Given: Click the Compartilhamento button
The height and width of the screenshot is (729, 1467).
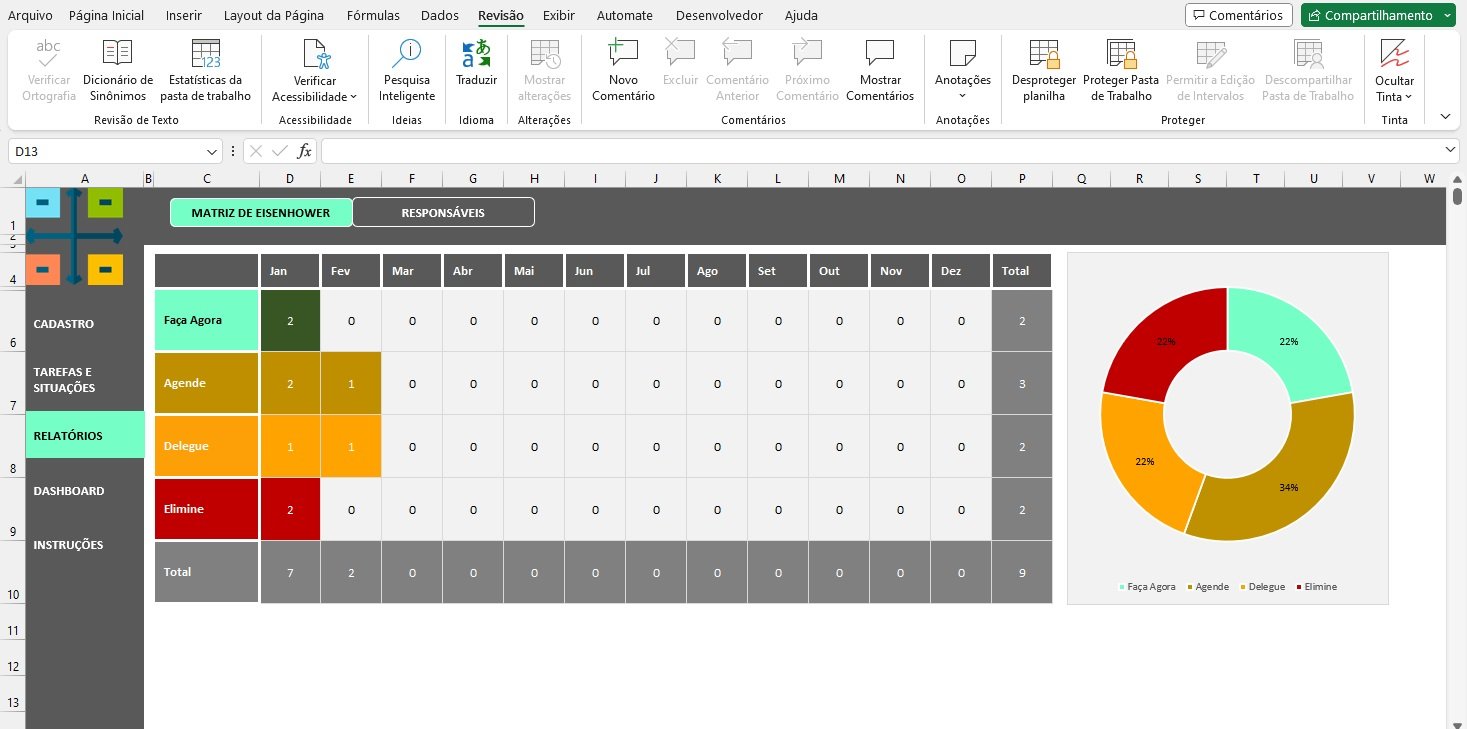Looking at the screenshot, I should [1370, 15].
